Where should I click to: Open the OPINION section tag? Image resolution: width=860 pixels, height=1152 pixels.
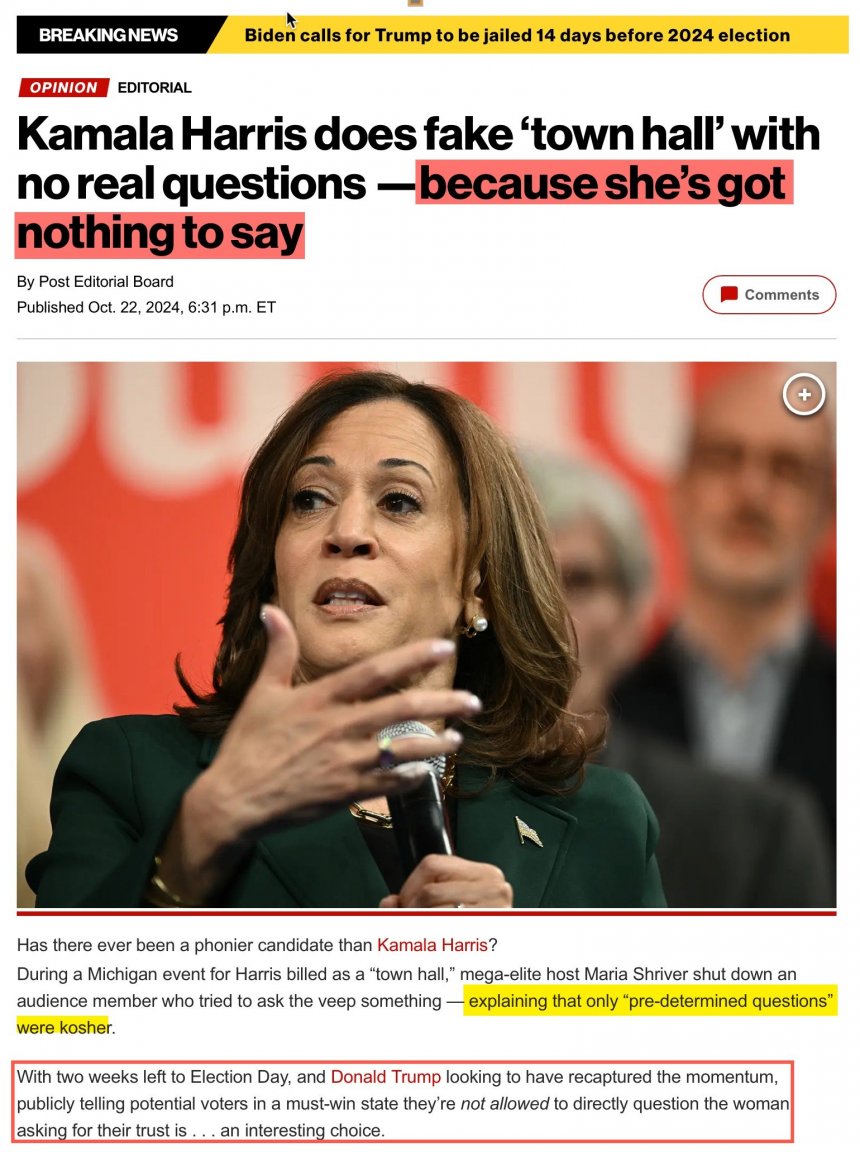click(x=63, y=87)
